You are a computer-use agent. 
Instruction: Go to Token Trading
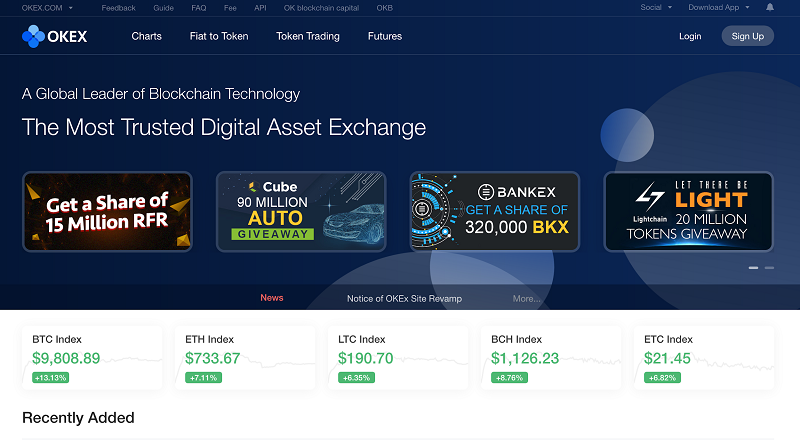308,36
